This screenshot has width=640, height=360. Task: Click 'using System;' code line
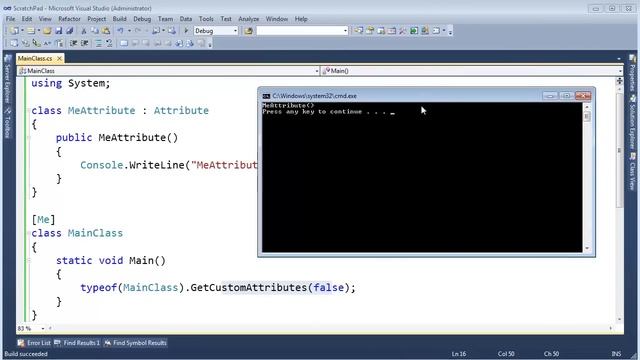point(71,83)
